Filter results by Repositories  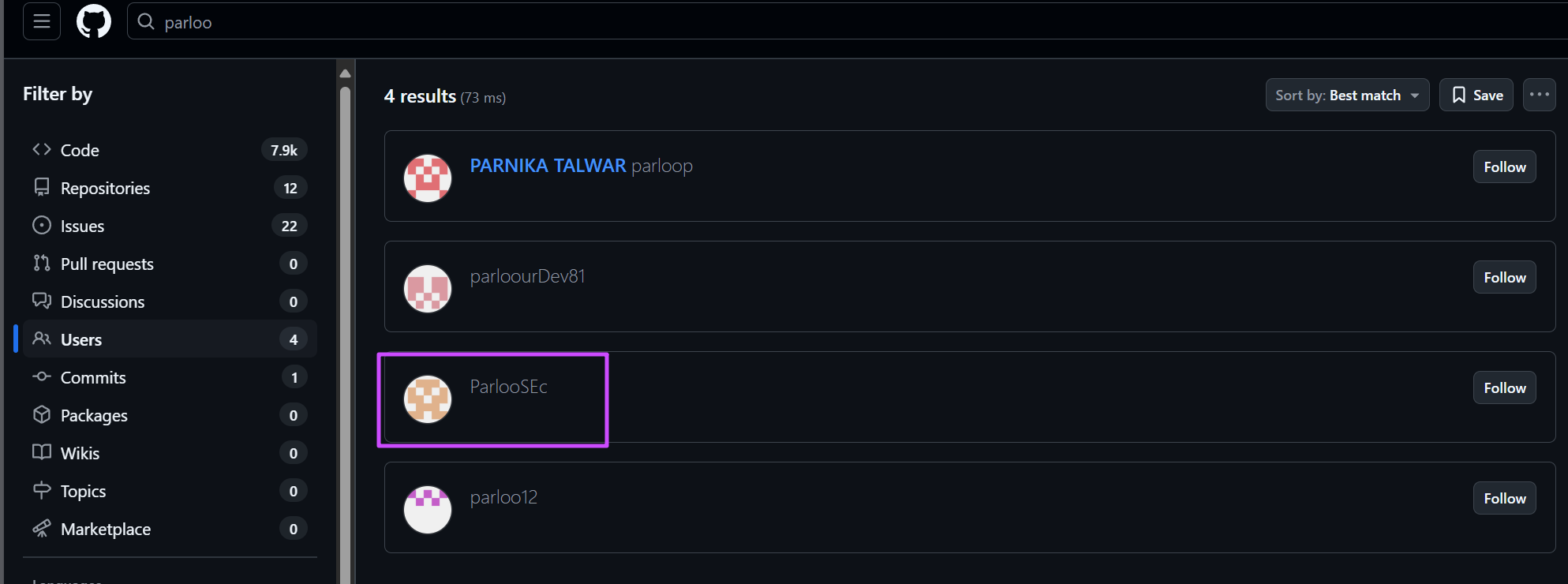point(105,188)
